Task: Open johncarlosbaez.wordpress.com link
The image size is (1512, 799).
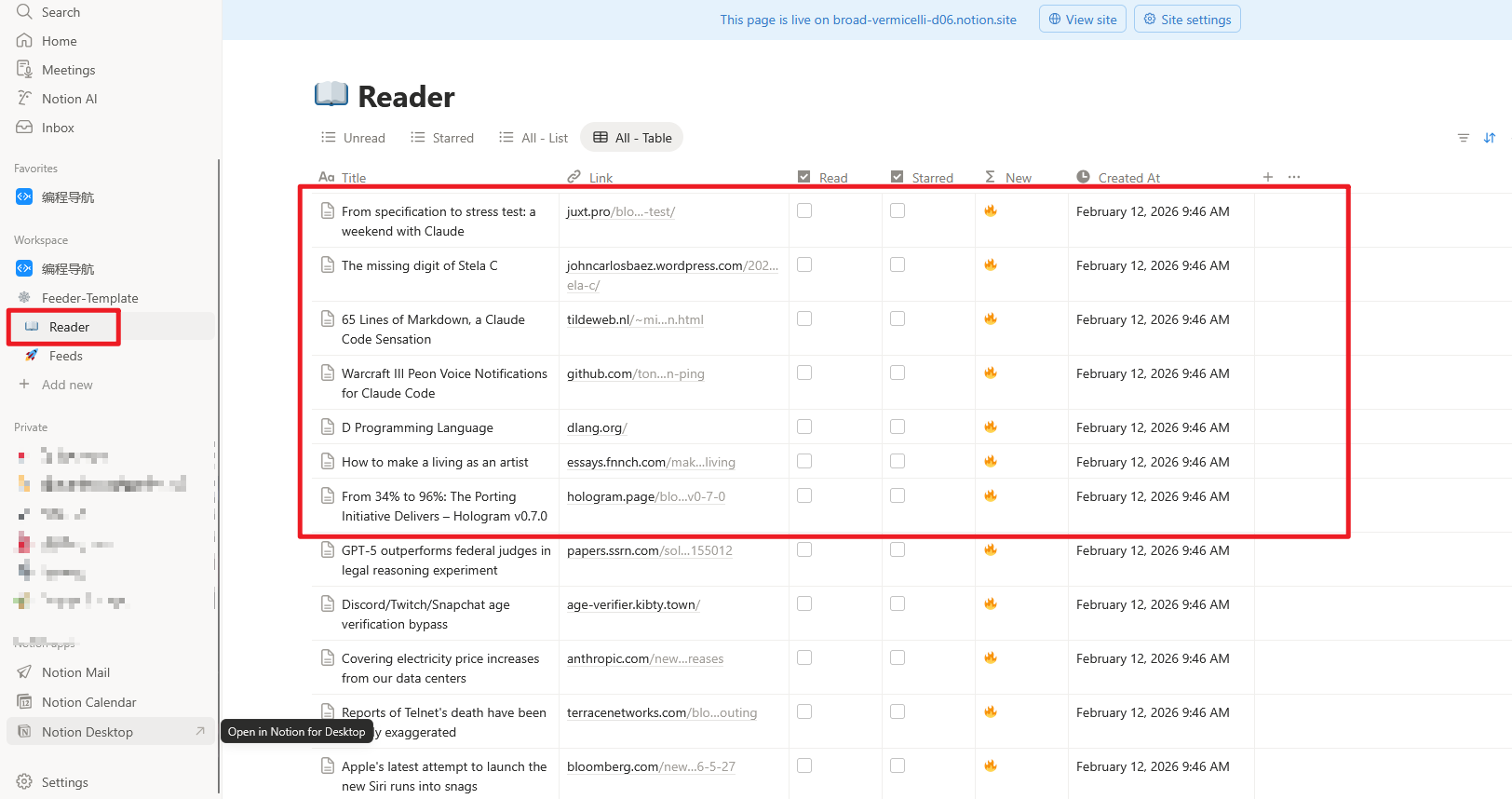Action: [672, 276]
